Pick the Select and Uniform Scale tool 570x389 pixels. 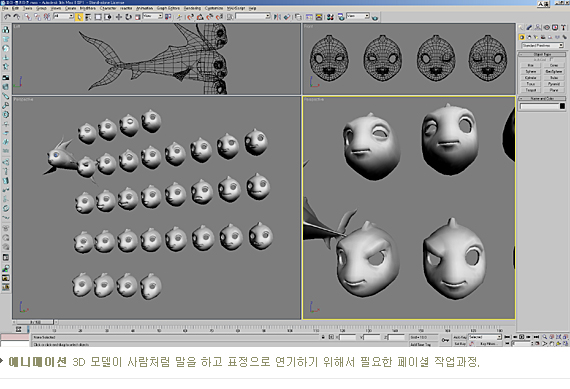tap(138, 17)
